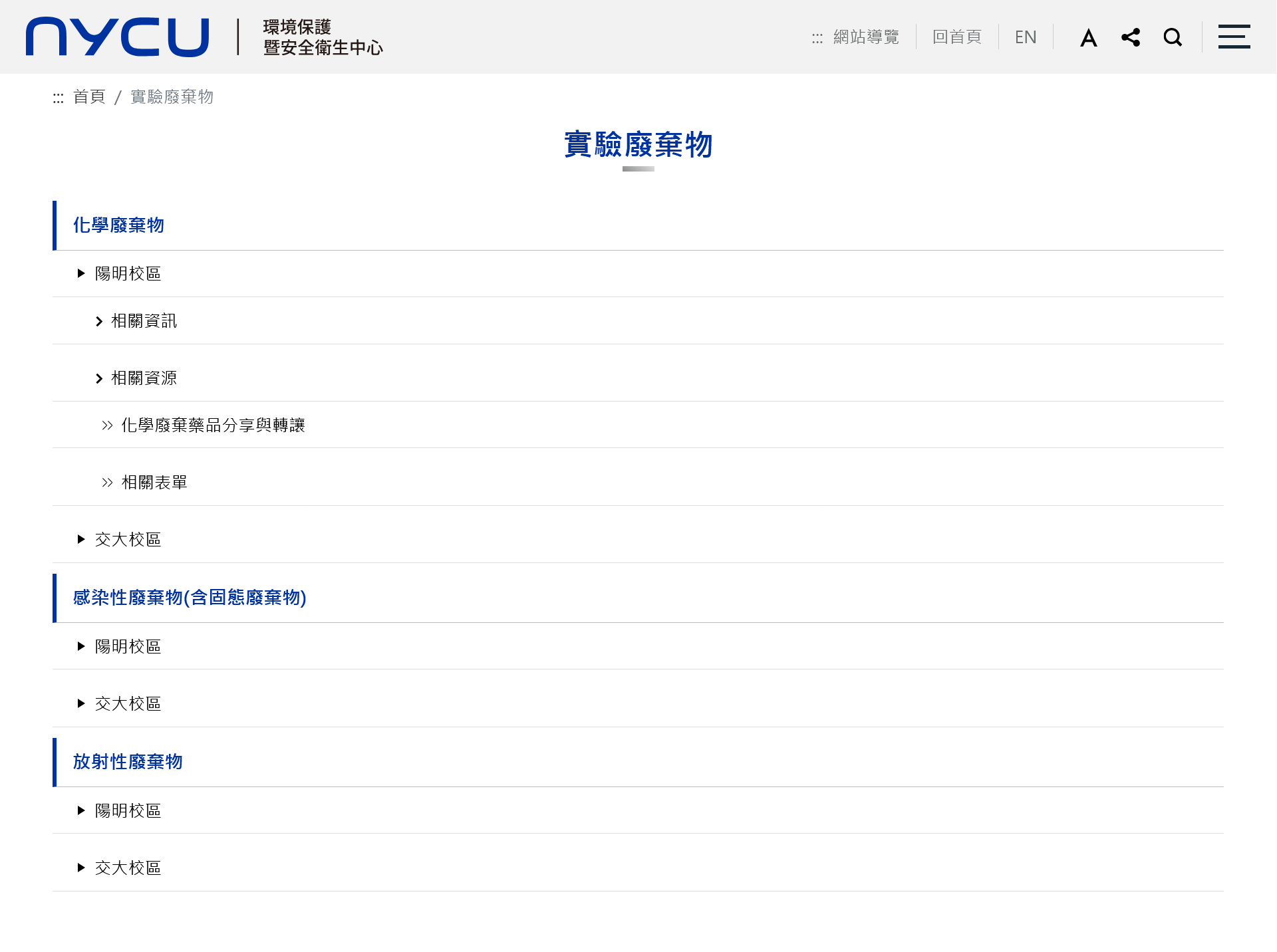
Task: Expand 交大校區 under 化學廢棄物
Action: tap(128, 540)
